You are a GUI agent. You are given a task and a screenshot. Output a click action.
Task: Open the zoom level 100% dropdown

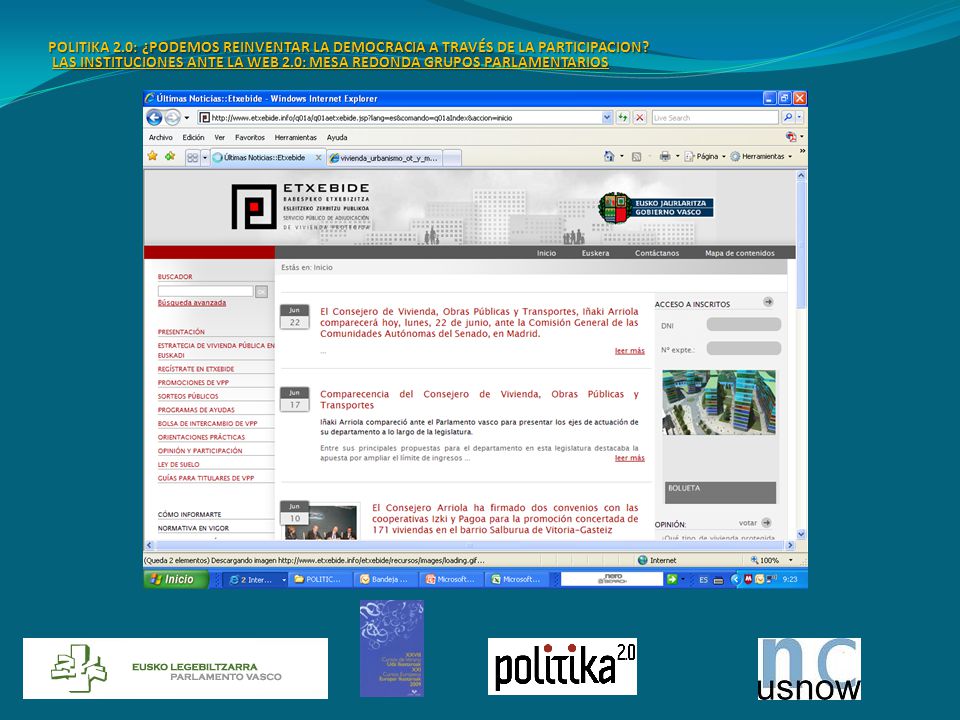790,560
